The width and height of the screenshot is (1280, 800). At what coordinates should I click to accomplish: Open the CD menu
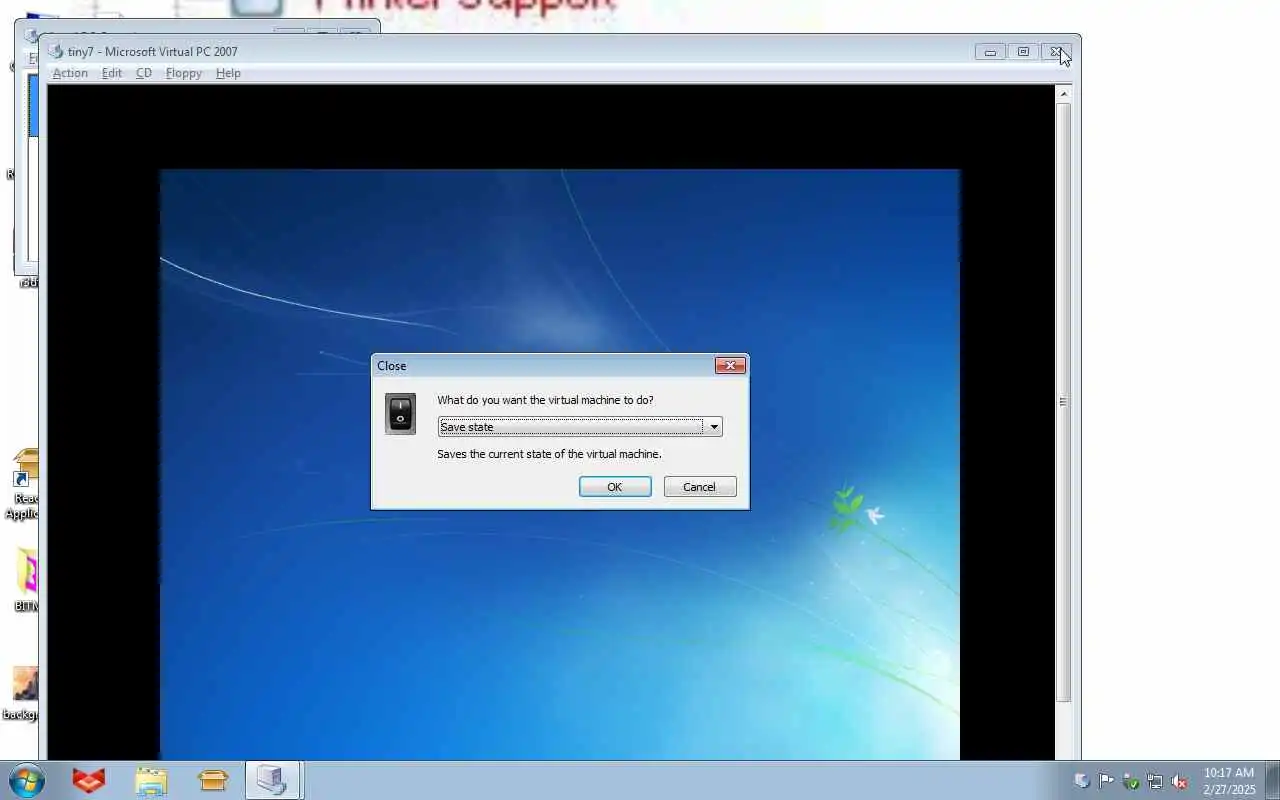click(144, 73)
